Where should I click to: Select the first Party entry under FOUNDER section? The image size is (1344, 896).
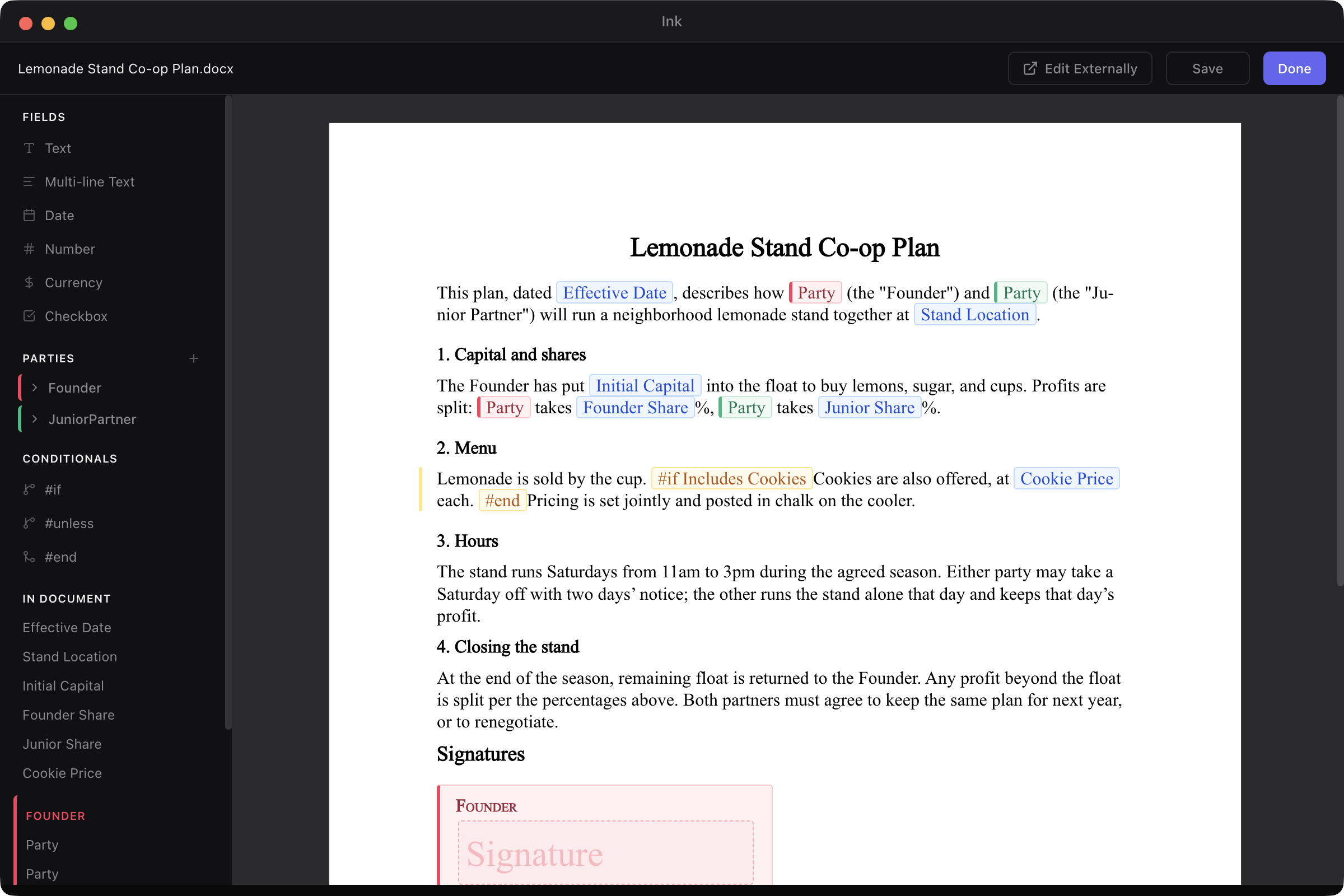coord(43,844)
